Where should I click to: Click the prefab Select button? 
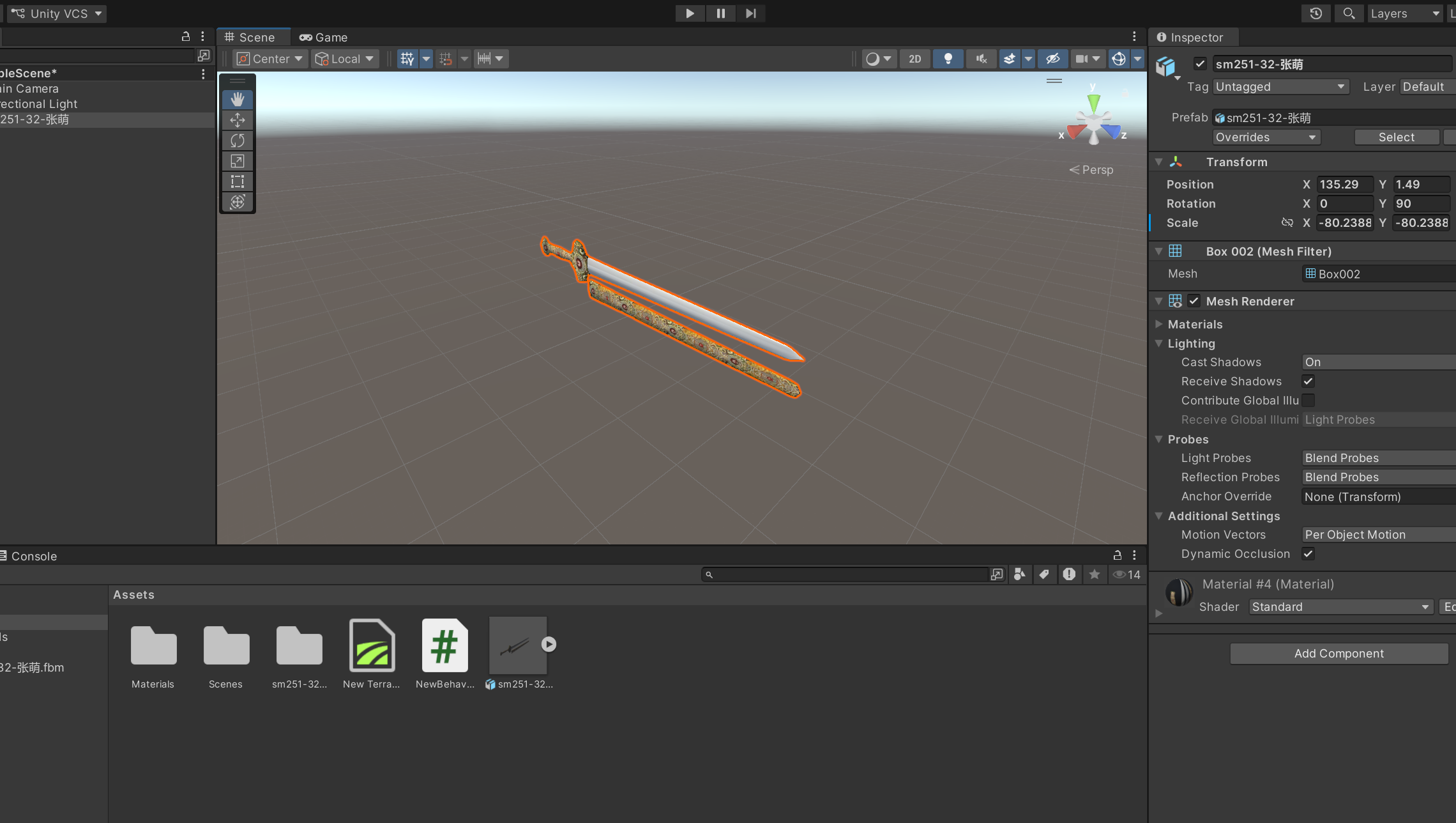click(x=1397, y=137)
